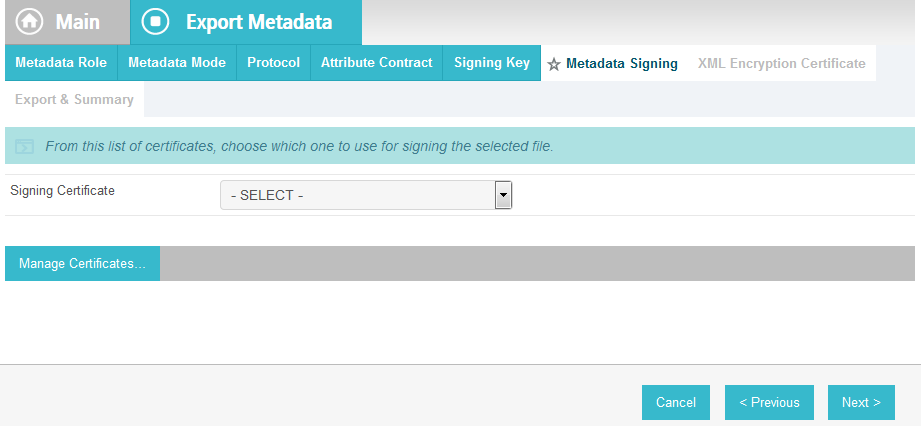Image resolution: width=921 pixels, height=426 pixels.
Task: Cancel the metadata export
Action: (x=675, y=402)
